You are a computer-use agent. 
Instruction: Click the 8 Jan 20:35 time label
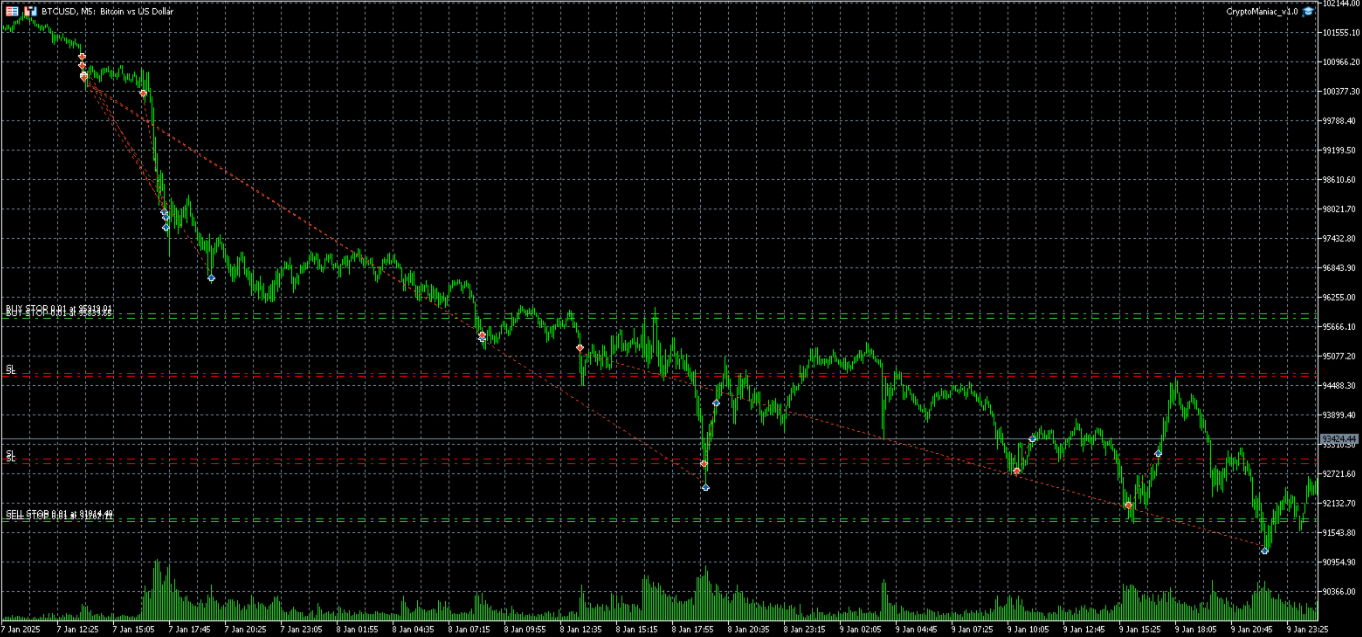(x=749, y=630)
